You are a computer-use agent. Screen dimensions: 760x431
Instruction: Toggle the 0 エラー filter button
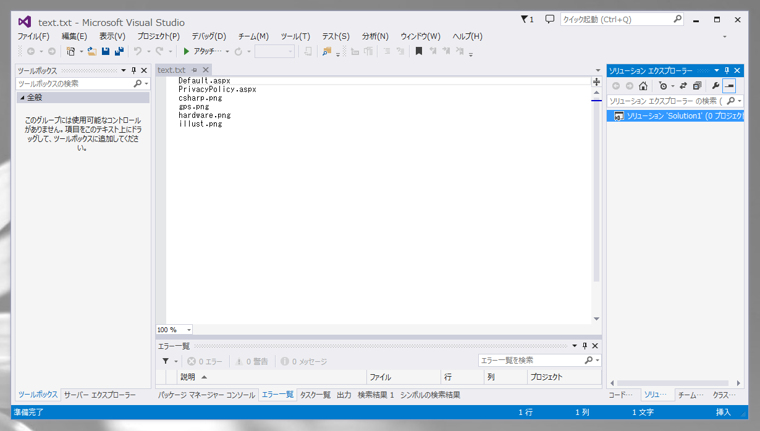205,361
